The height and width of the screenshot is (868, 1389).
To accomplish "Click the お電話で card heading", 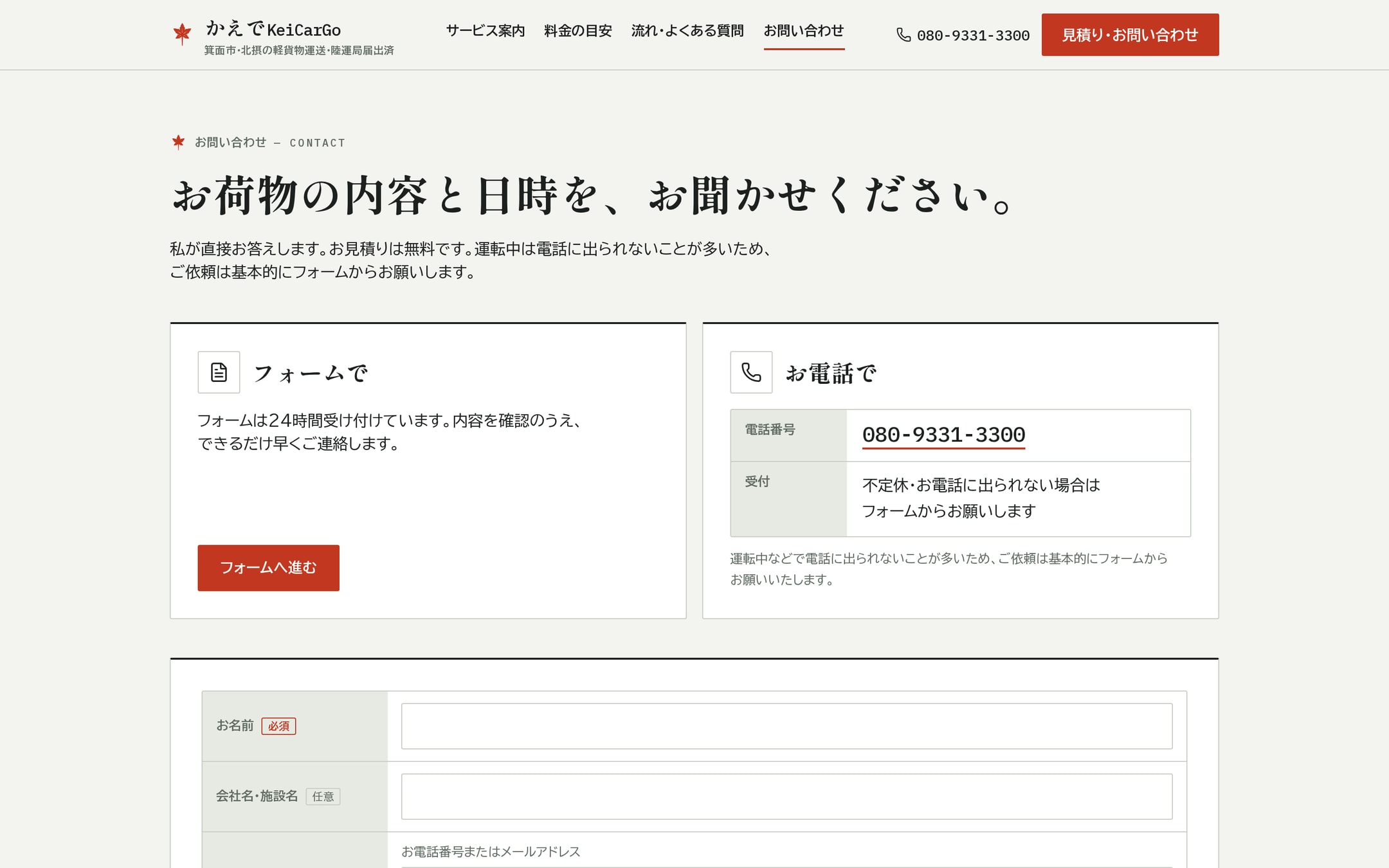I will 831,373.
